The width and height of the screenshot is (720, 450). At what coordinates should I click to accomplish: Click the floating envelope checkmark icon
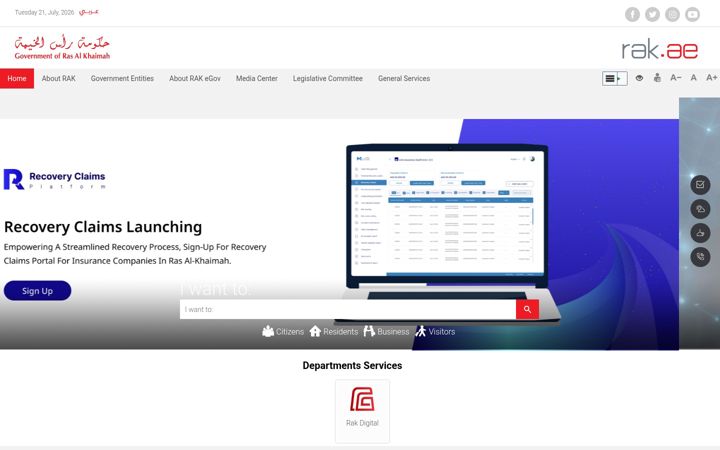click(700, 185)
